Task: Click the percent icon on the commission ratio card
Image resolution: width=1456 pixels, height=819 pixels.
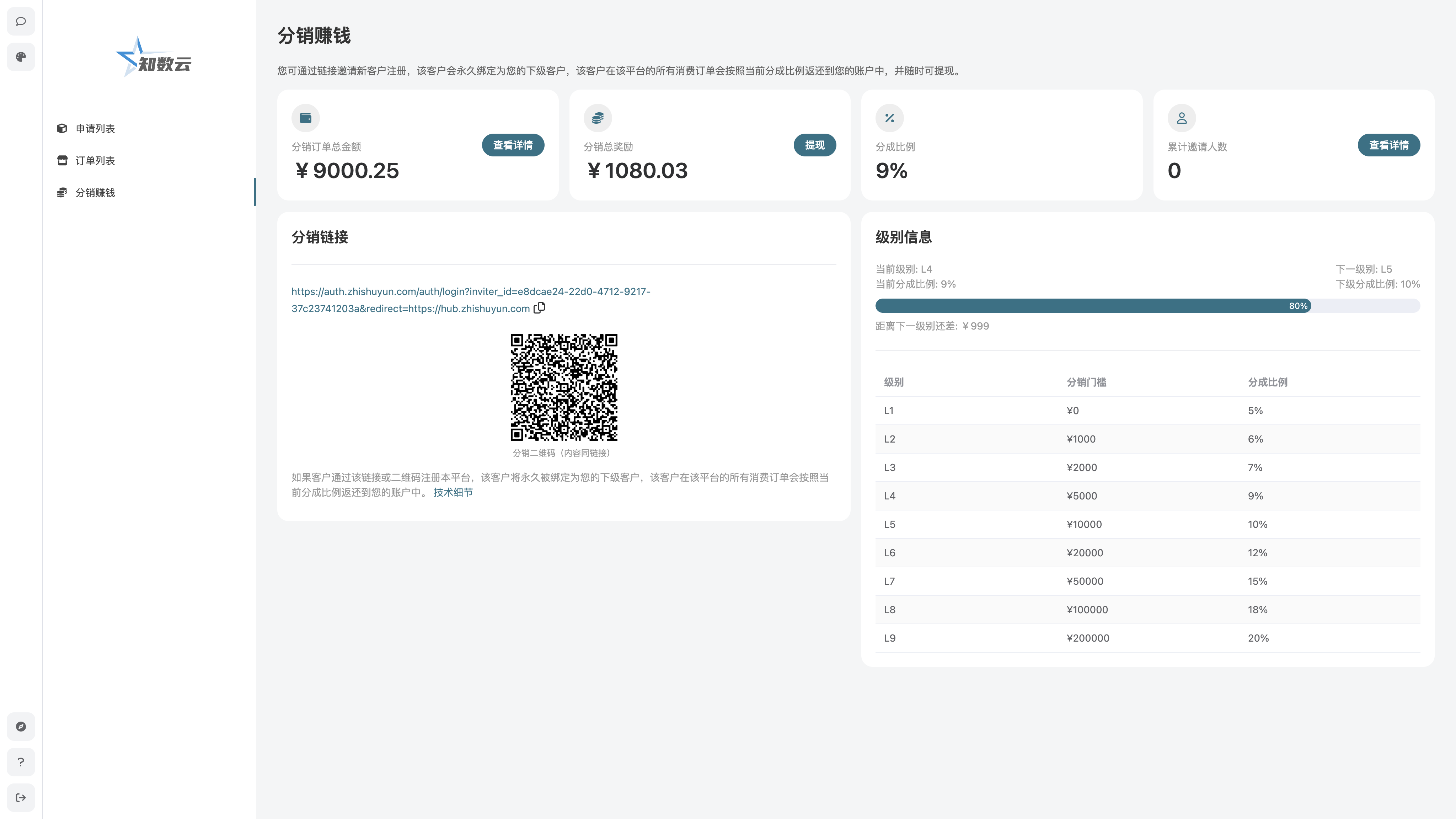Action: tap(890, 118)
